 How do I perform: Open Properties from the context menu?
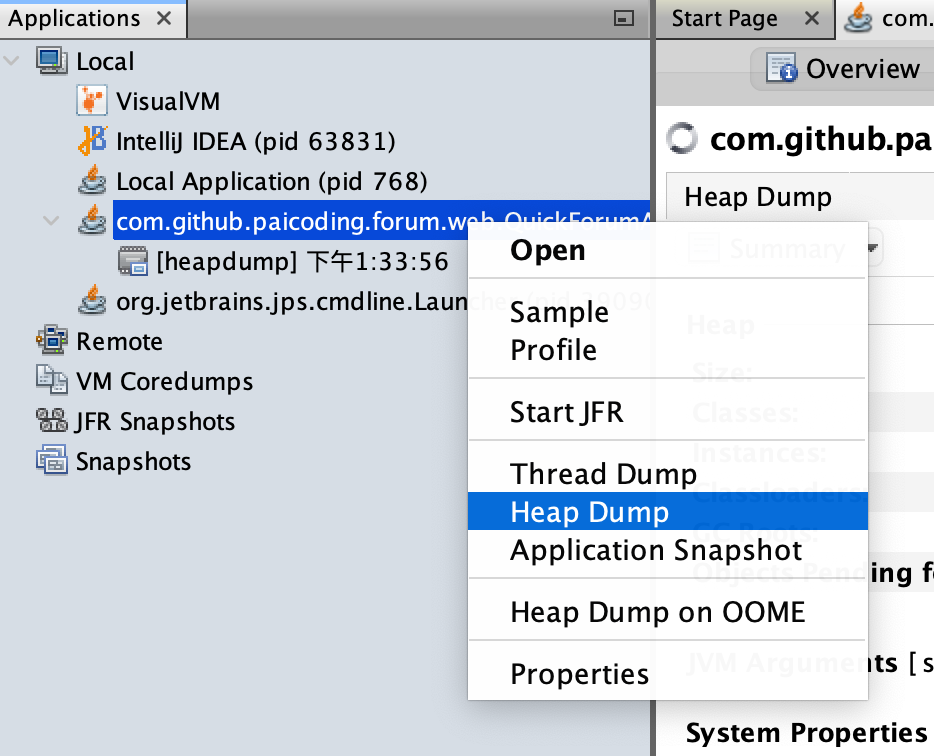click(579, 674)
